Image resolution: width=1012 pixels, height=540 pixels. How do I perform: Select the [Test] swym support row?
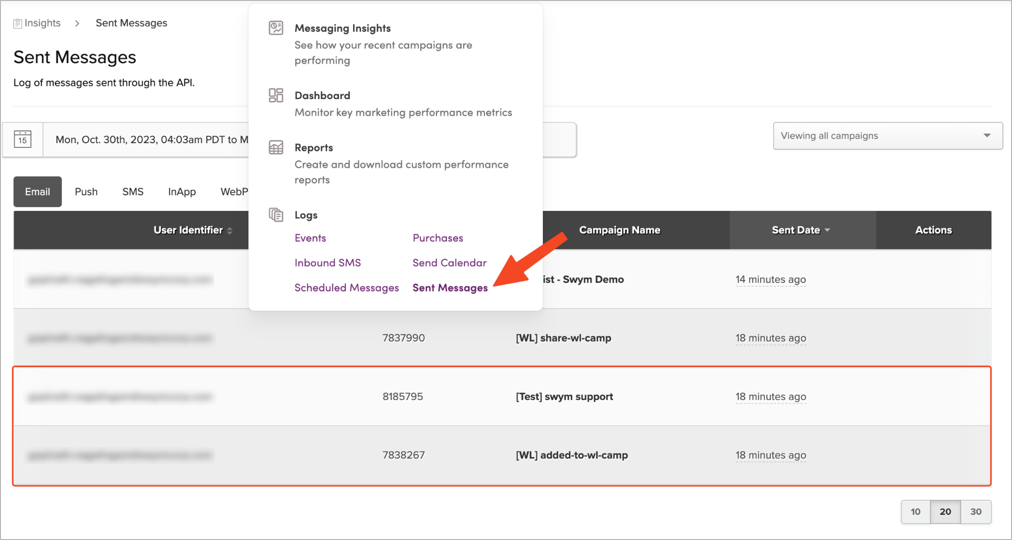click(502, 396)
